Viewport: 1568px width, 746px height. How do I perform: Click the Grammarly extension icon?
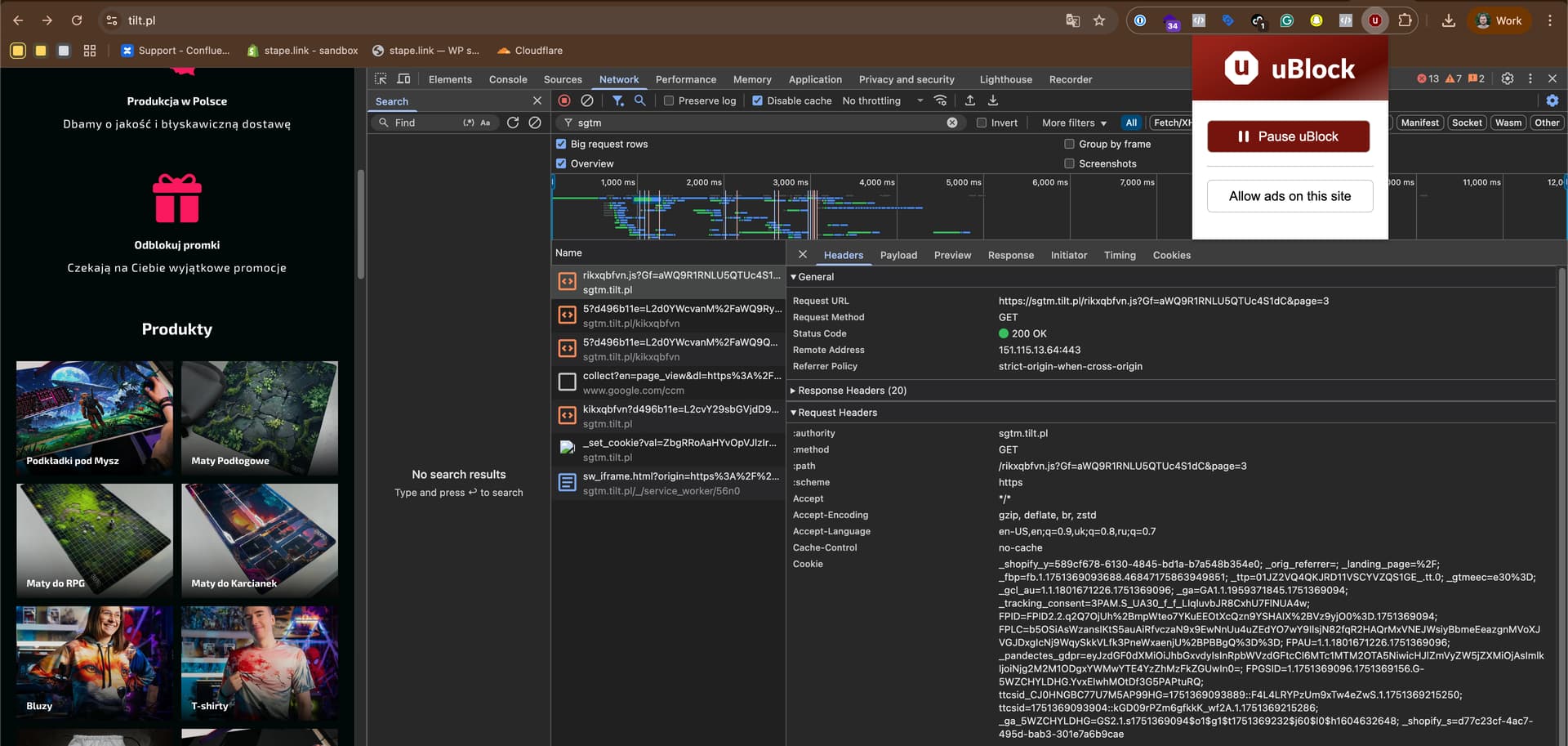pos(1287,20)
